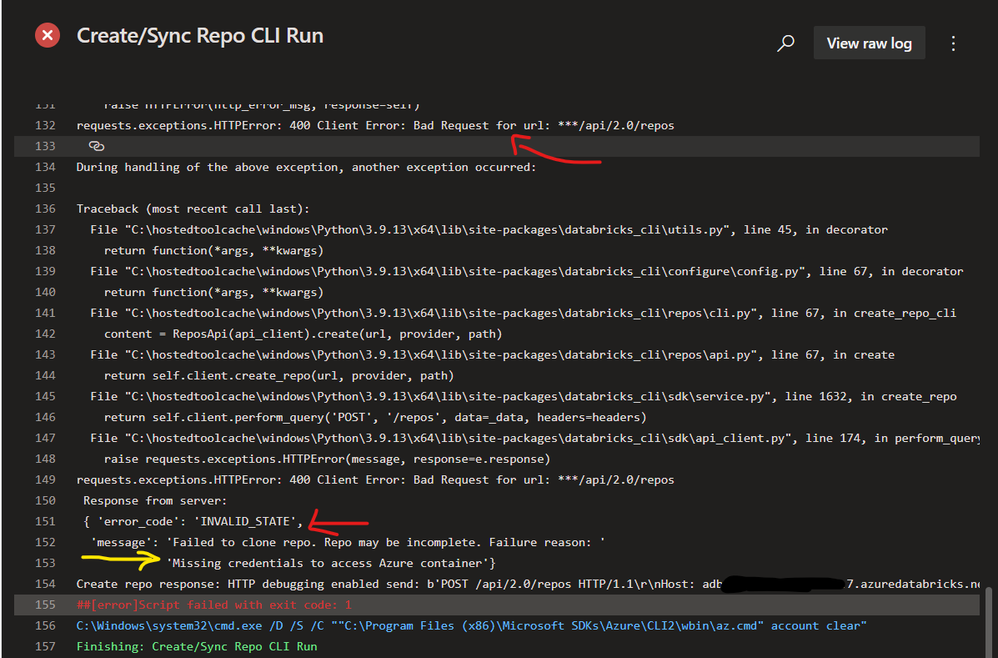Select the 'Traceback (most recent call last)' line

193,209
